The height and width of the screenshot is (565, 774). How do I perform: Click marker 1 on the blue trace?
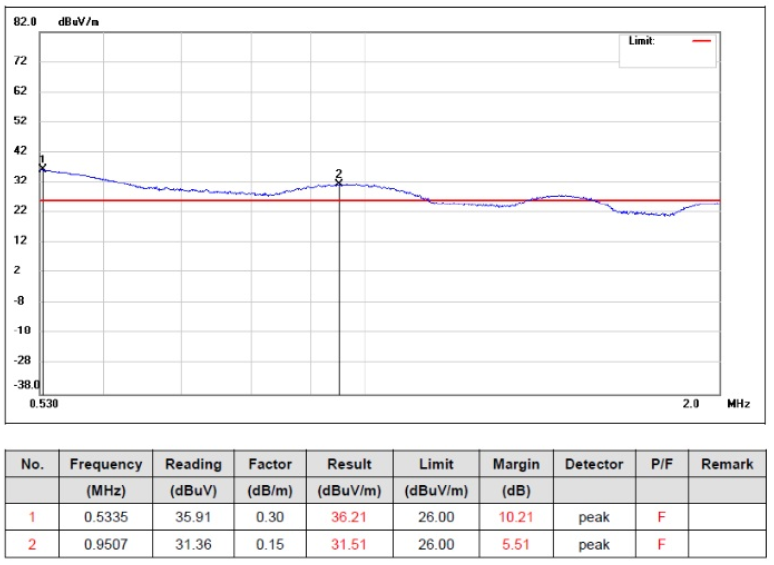pyautogui.click(x=42, y=167)
